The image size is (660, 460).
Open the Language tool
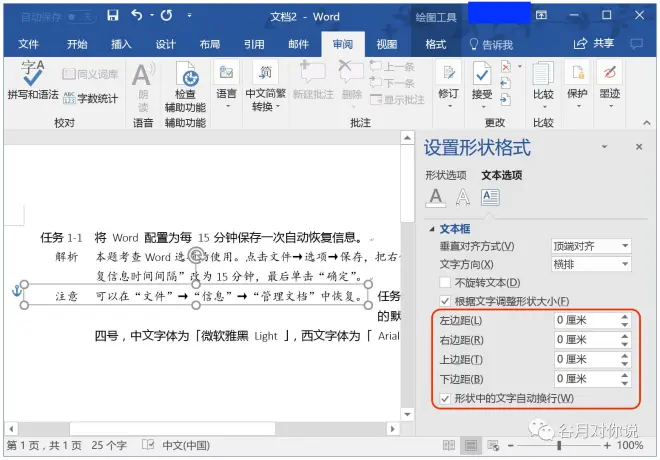[226, 84]
